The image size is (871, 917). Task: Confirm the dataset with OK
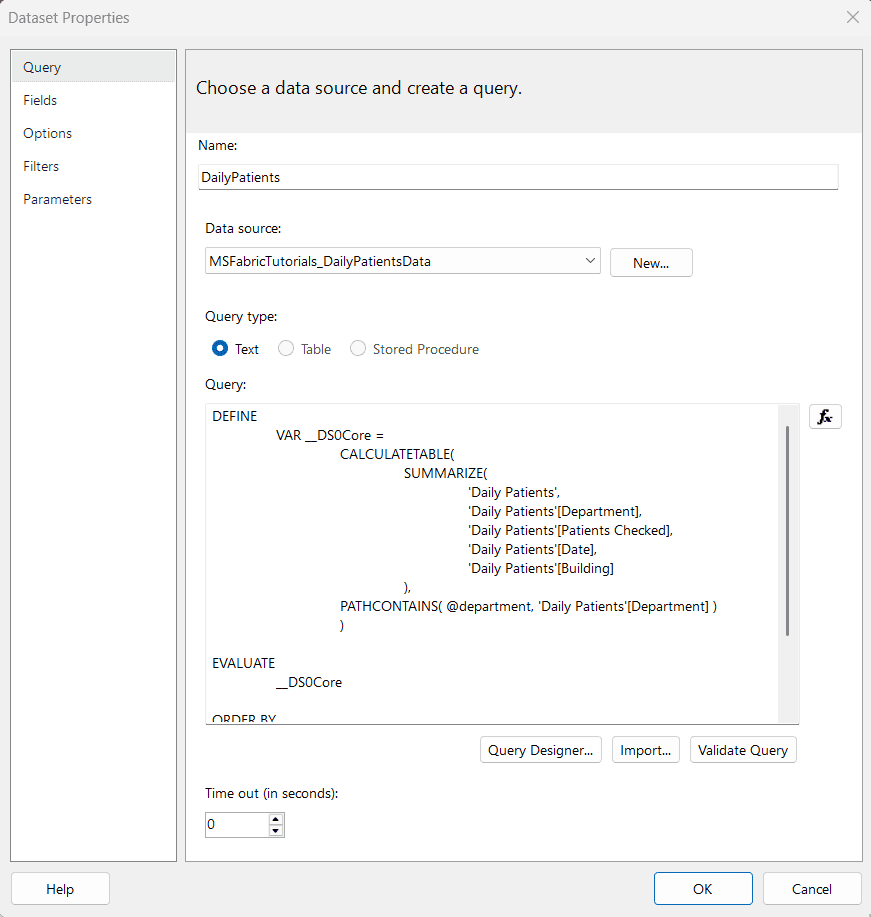point(702,888)
